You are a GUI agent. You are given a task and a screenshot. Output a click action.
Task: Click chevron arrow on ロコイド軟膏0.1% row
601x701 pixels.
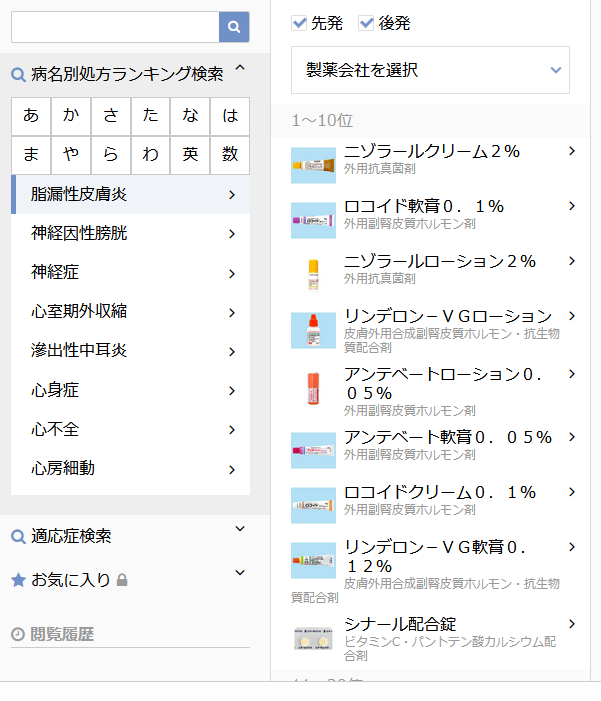[572, 206]
